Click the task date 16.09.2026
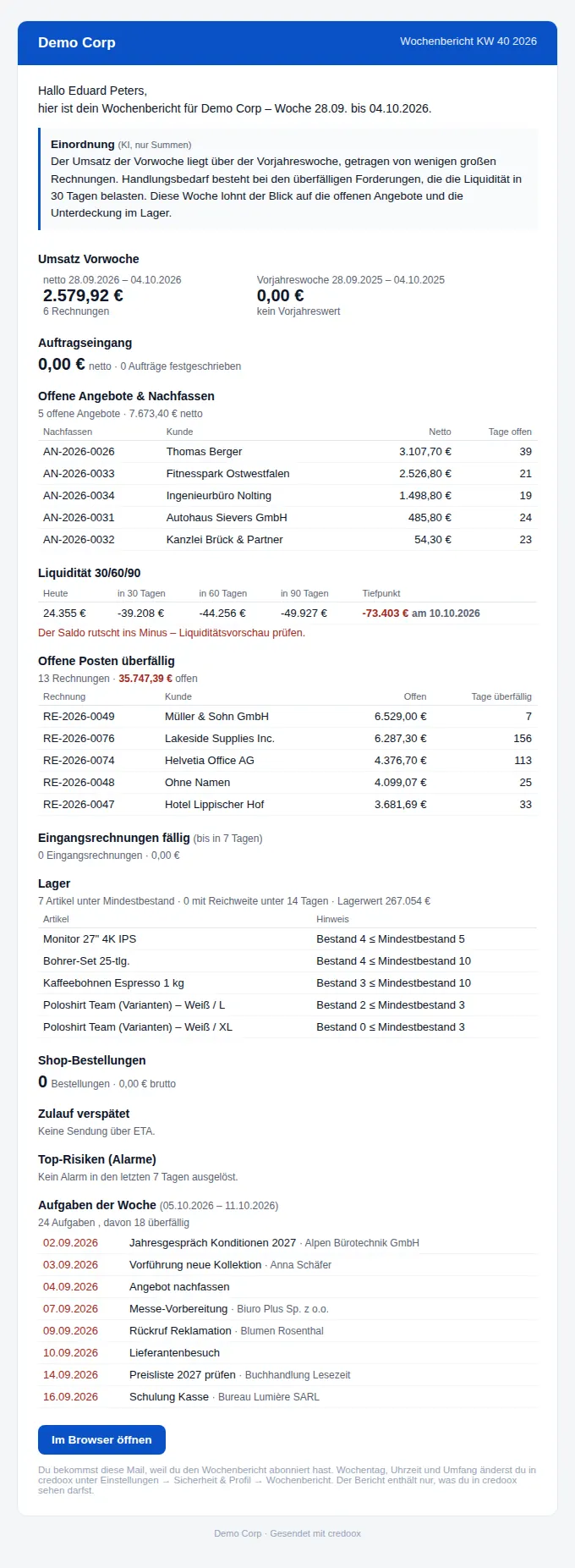575x1568 pixels. click(x=70, y=1396)
